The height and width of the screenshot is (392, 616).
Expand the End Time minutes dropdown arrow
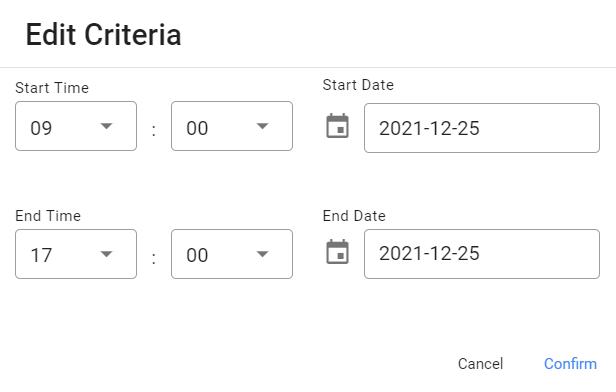[x=262, y=254]
